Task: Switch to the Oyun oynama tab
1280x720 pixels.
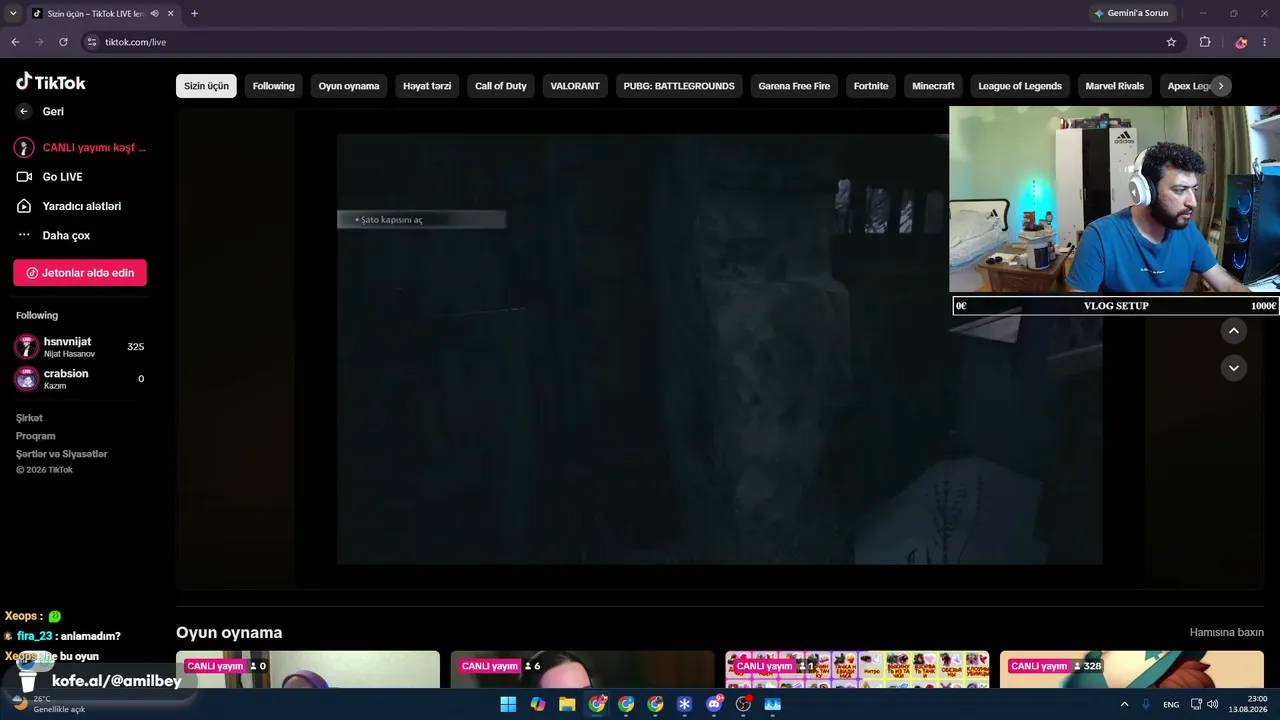Action: click(349, 86)
